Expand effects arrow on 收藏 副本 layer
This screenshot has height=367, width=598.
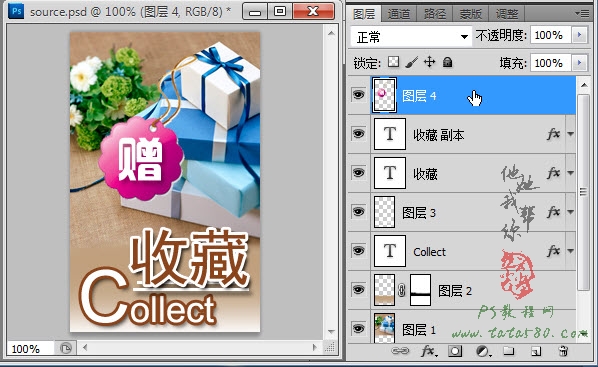(570, 134)
